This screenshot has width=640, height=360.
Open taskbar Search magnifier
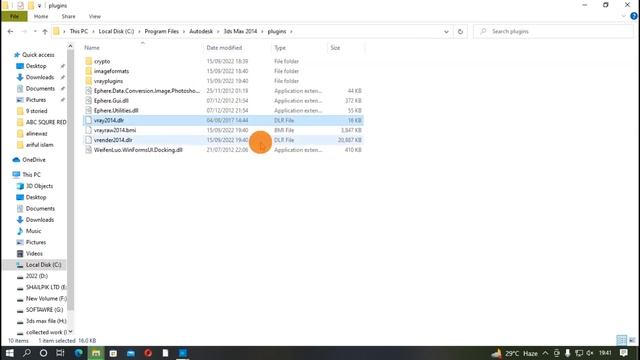pyautogui.click(x=27, y=353)
